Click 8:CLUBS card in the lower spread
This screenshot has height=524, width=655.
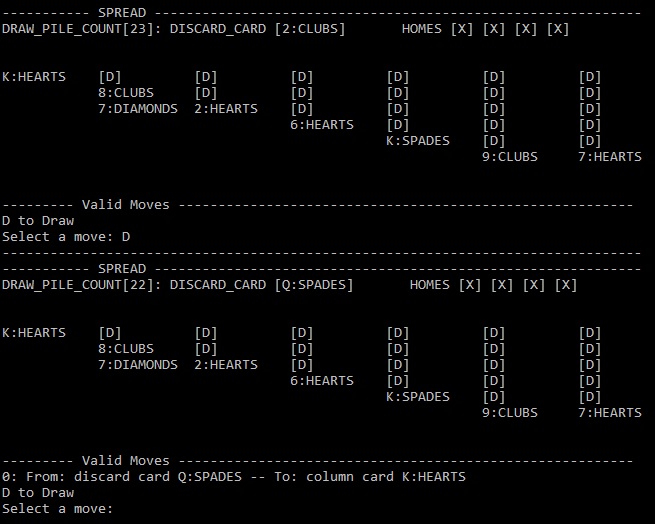126,348
